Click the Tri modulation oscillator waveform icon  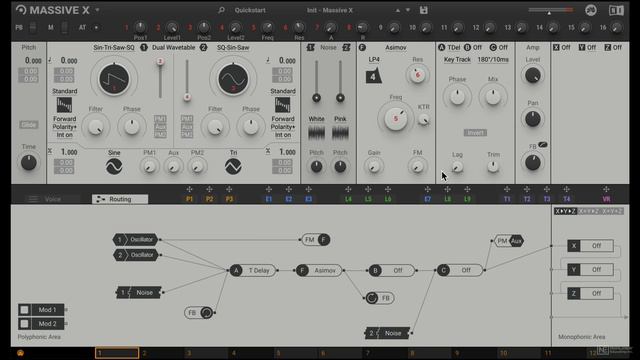pyautogui.click(x=233, y=167)
